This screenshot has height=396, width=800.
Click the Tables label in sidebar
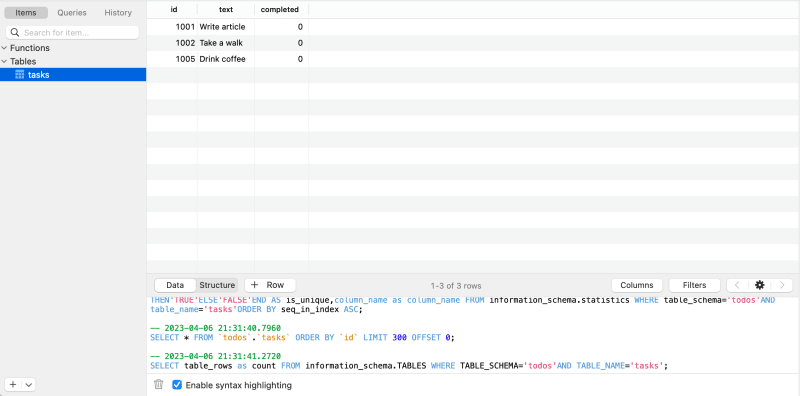pos(23,61)
